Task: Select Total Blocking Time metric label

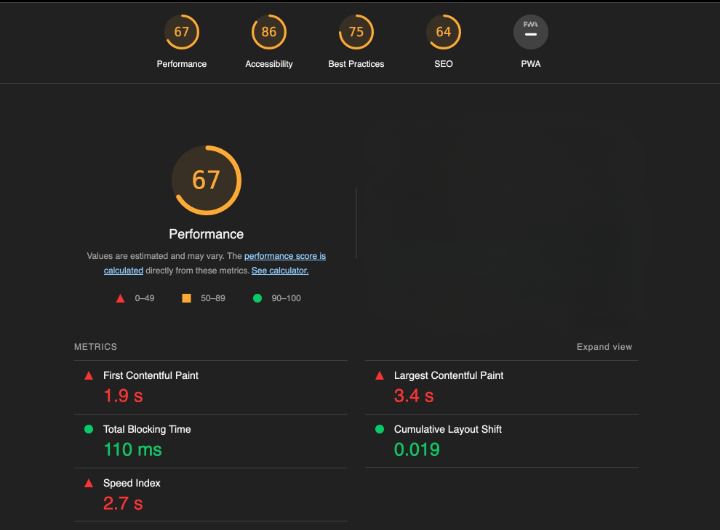Action: (x=147, y=429)
